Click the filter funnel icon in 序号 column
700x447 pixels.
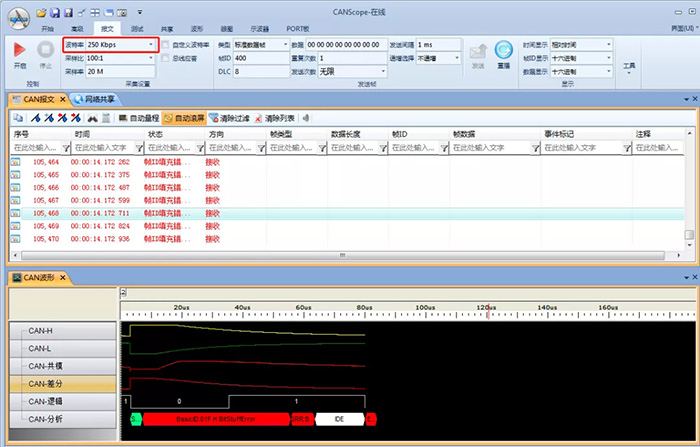64,147
